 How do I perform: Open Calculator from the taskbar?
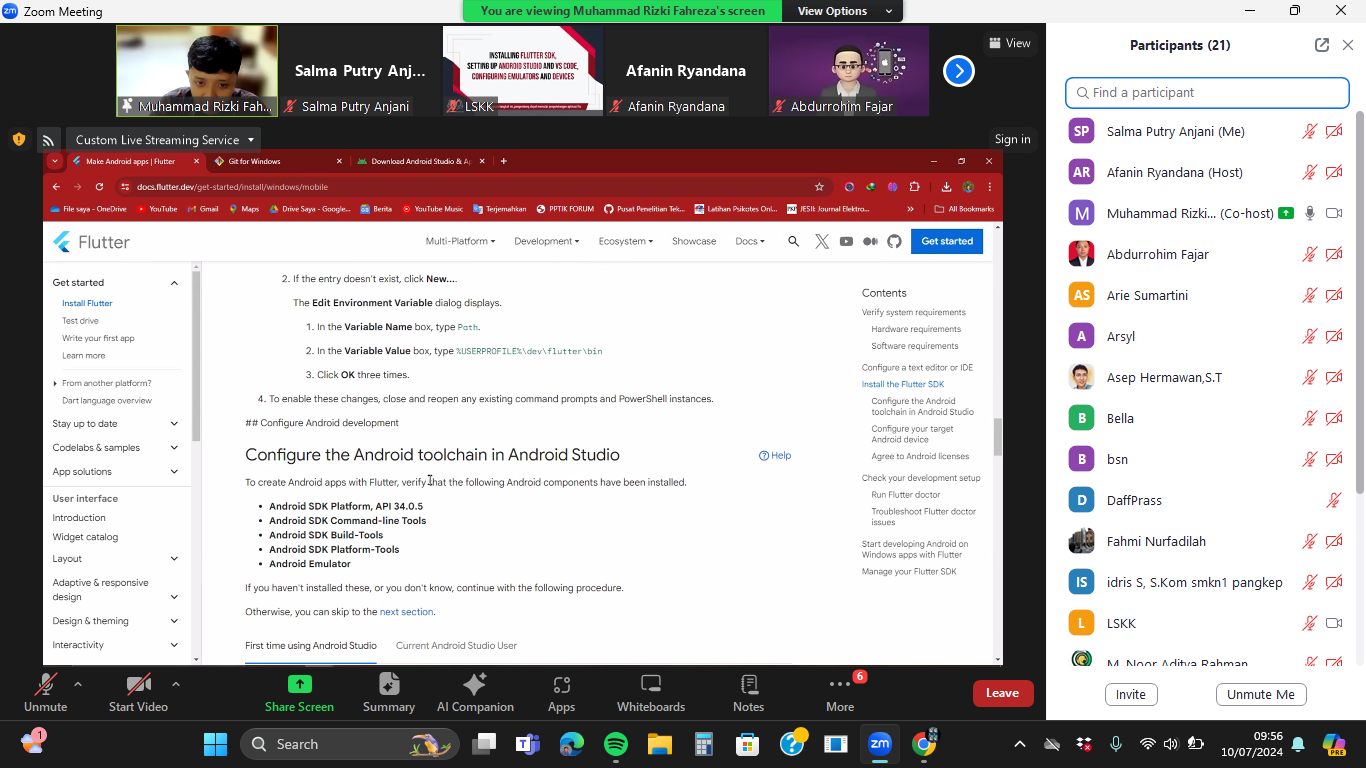pyautogui.click(x=703, y=744)
